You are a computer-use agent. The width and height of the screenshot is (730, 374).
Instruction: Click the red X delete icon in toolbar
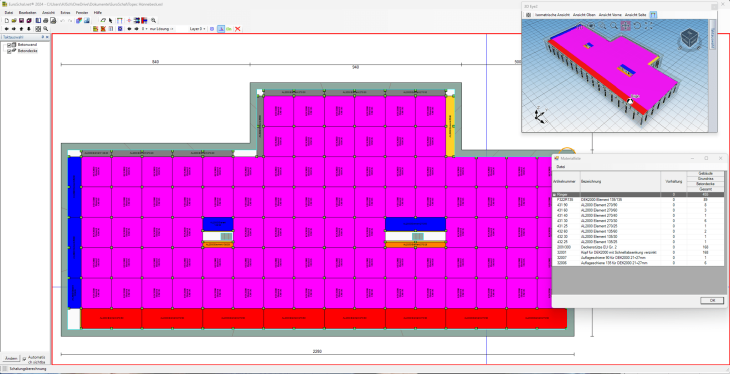pyautogui.click(x=237, y=29)
